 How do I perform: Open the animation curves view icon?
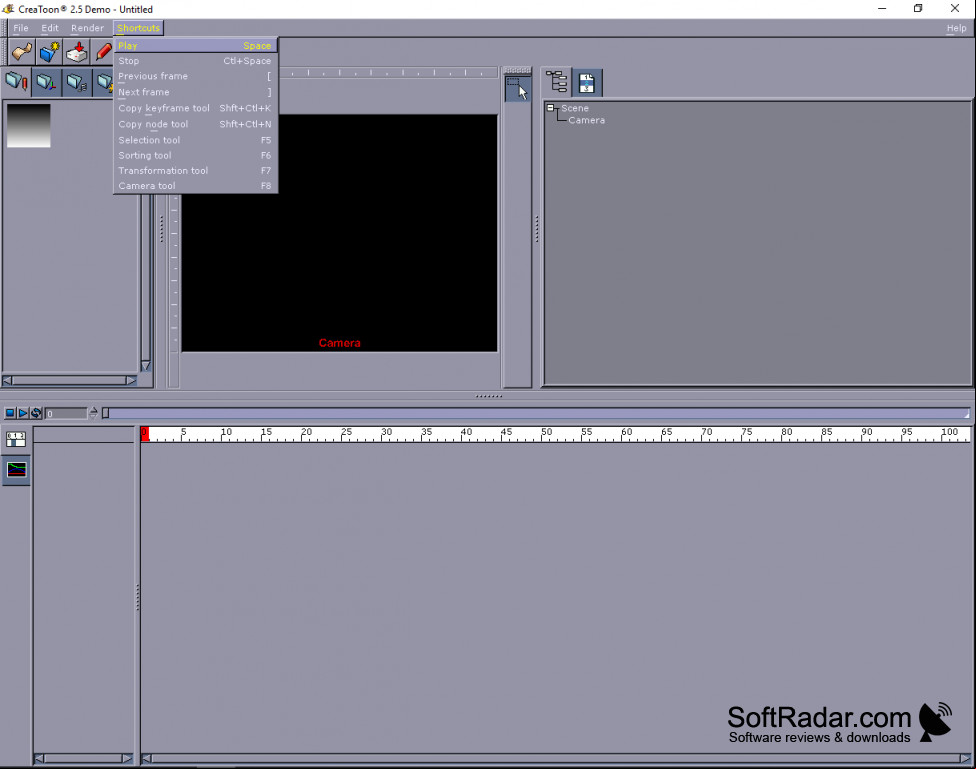(16, 469)
